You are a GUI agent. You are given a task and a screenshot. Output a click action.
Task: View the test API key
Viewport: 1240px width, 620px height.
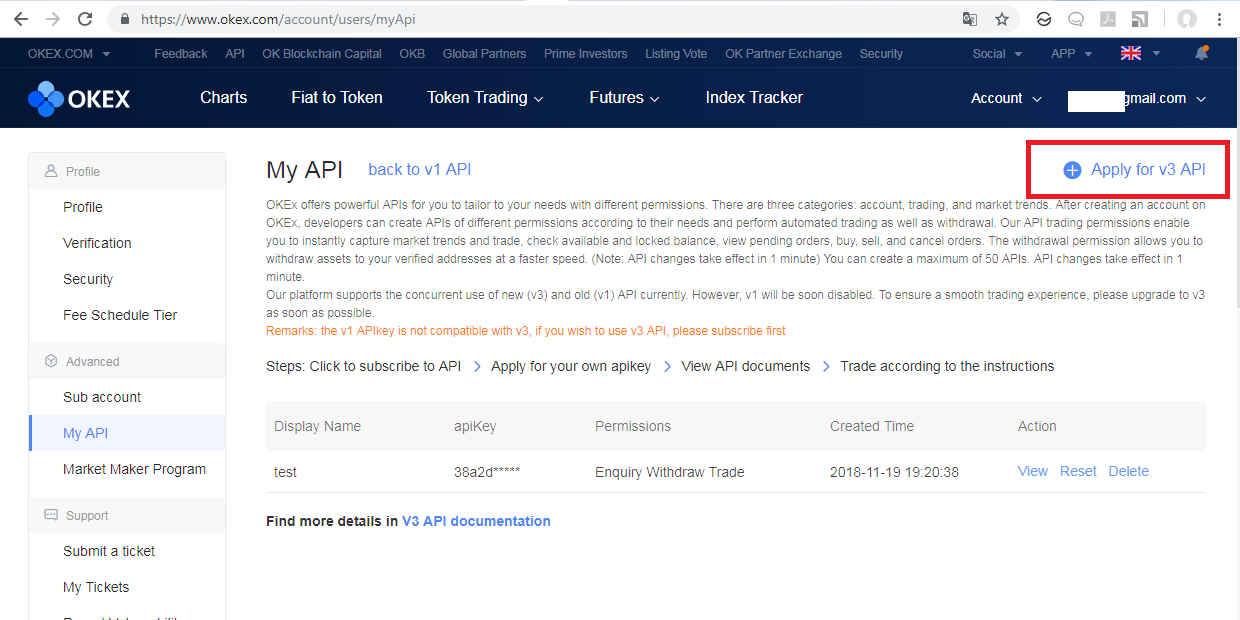point(1033,471)
